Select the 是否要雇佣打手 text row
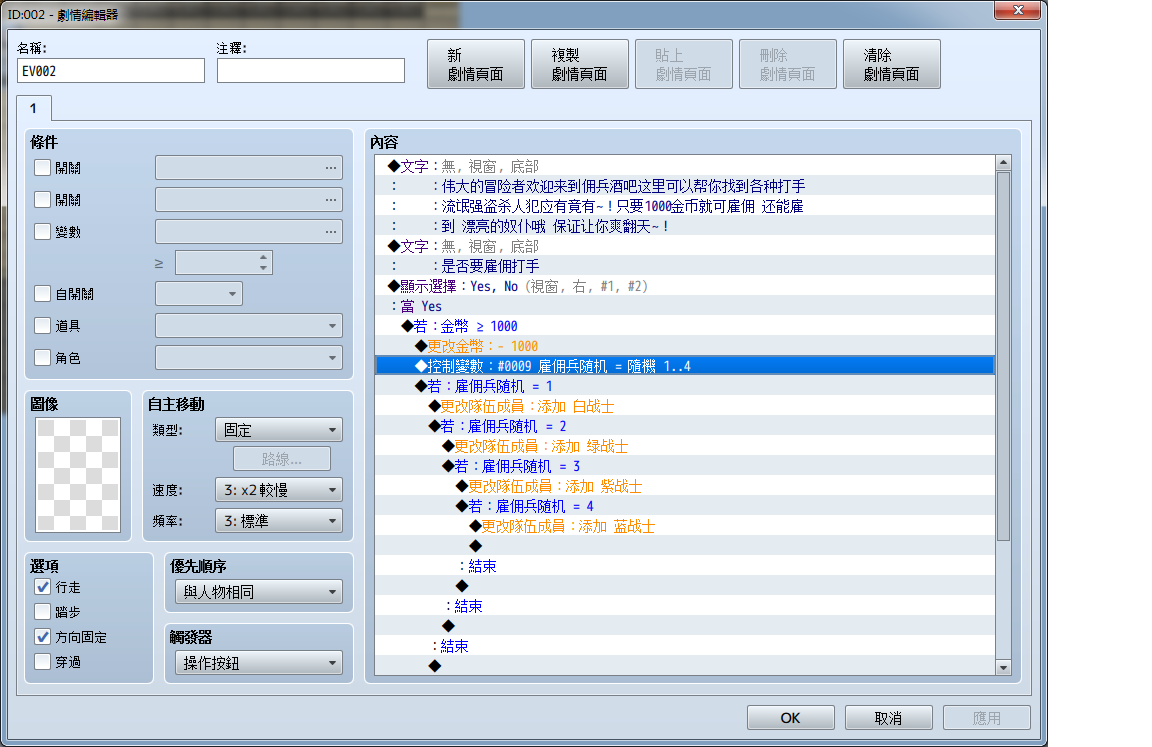1152x747 pixels. (x=685, y=266)
